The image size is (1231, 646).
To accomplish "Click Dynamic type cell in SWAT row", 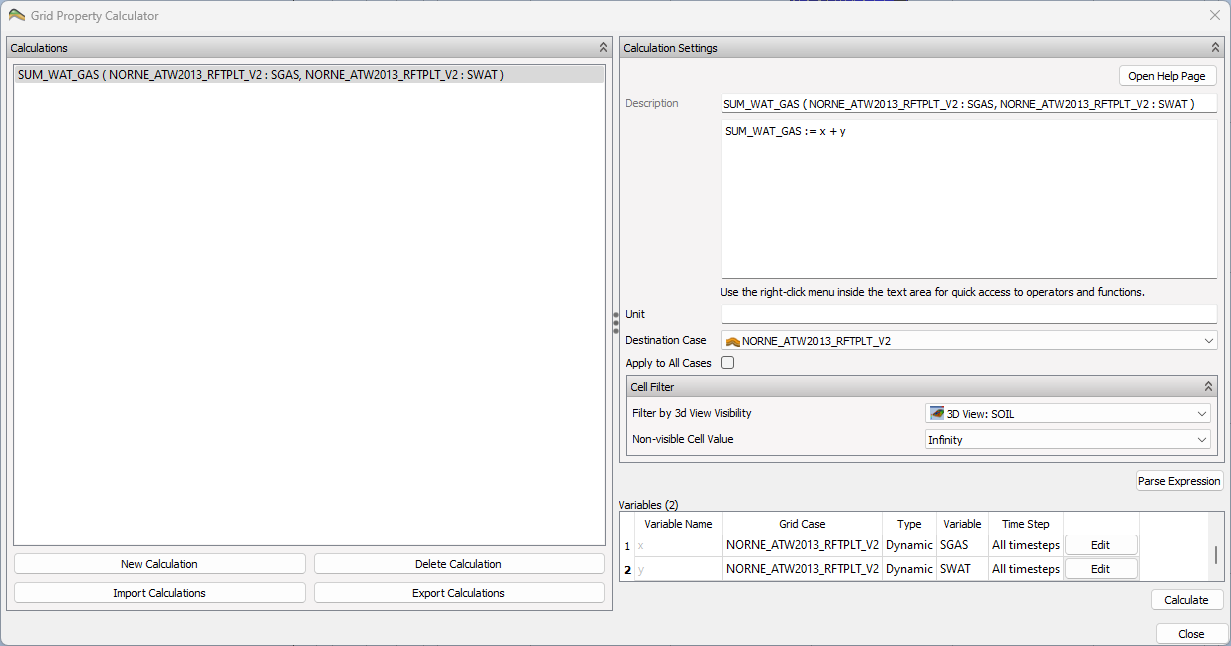I will (x=909, y=569).
